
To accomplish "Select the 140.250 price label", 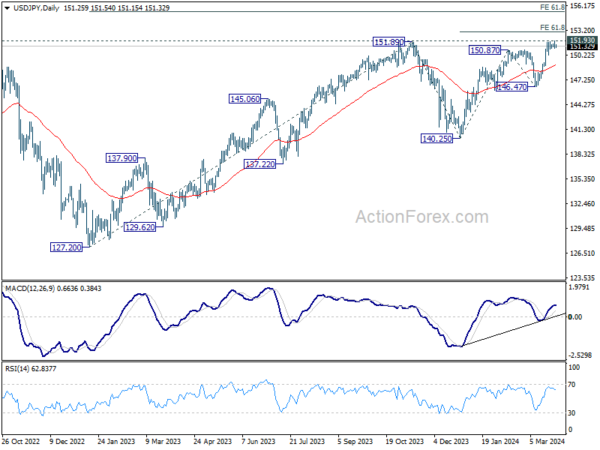I will [x=437, y=139].
